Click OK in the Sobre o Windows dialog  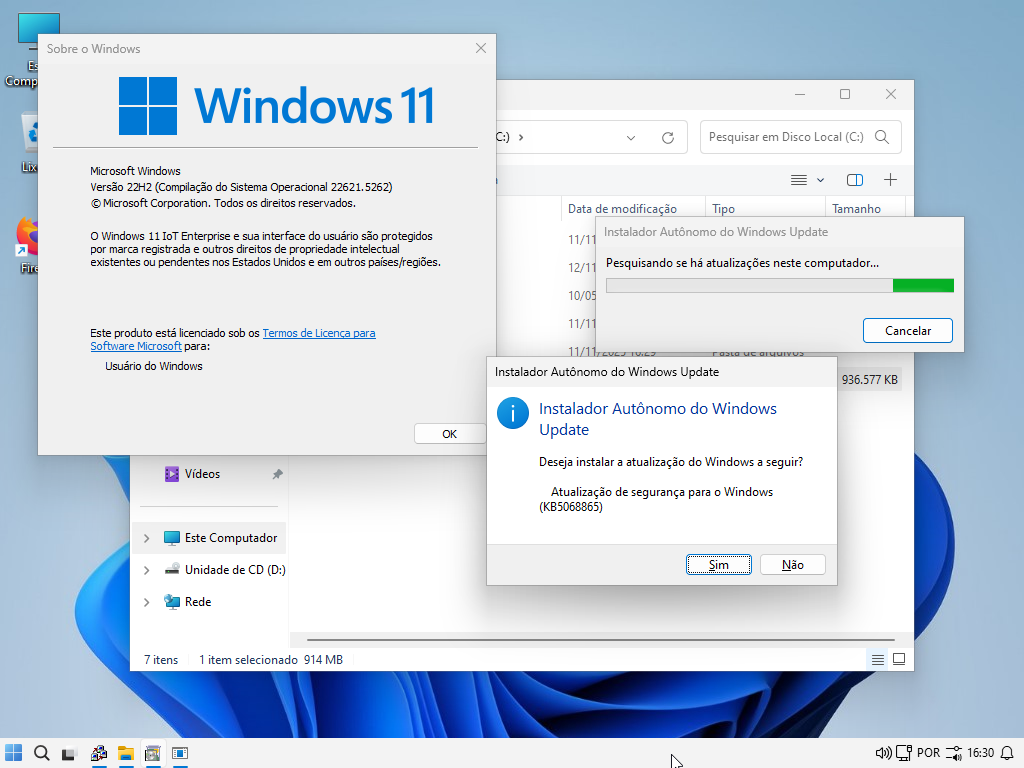(449, 434)
